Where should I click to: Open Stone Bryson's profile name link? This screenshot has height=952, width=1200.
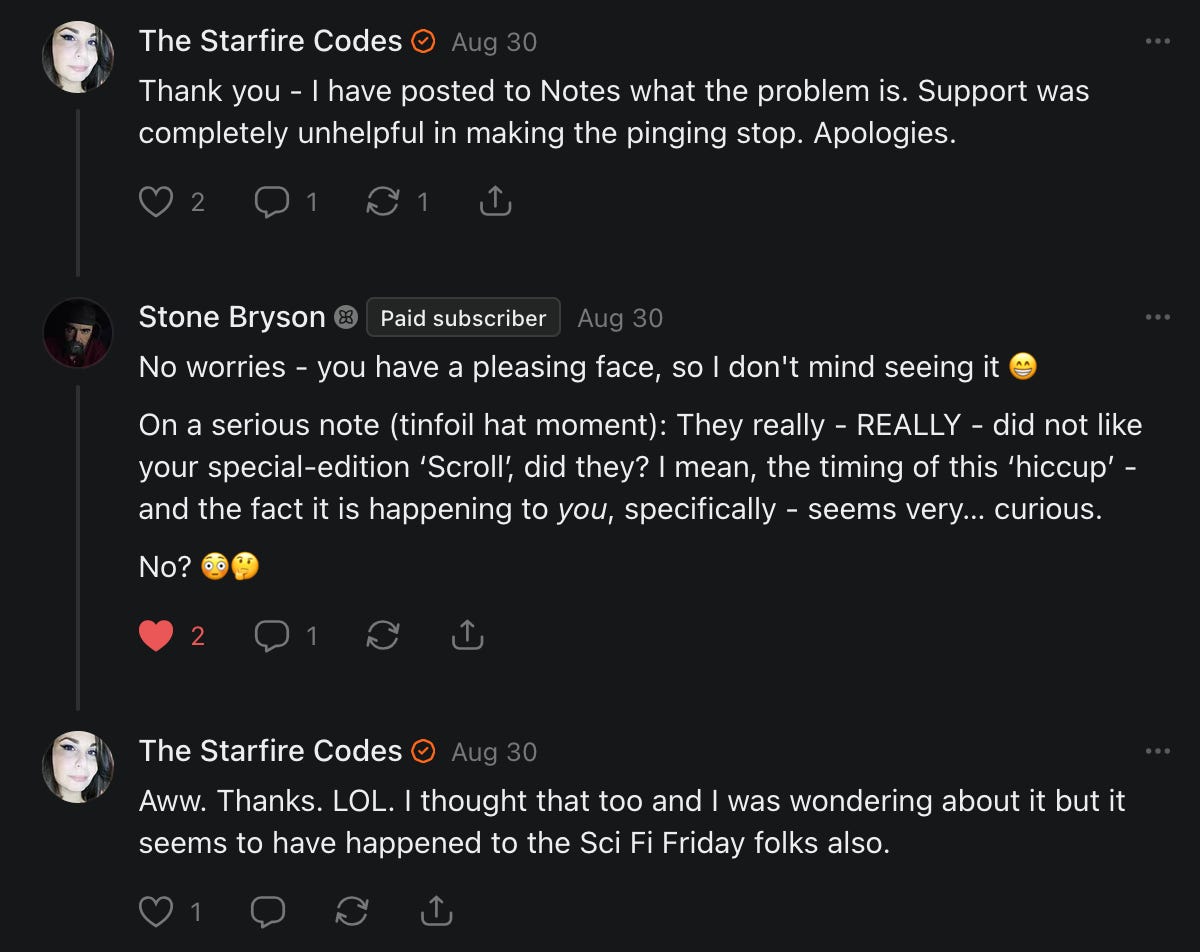tap(232, 318)
